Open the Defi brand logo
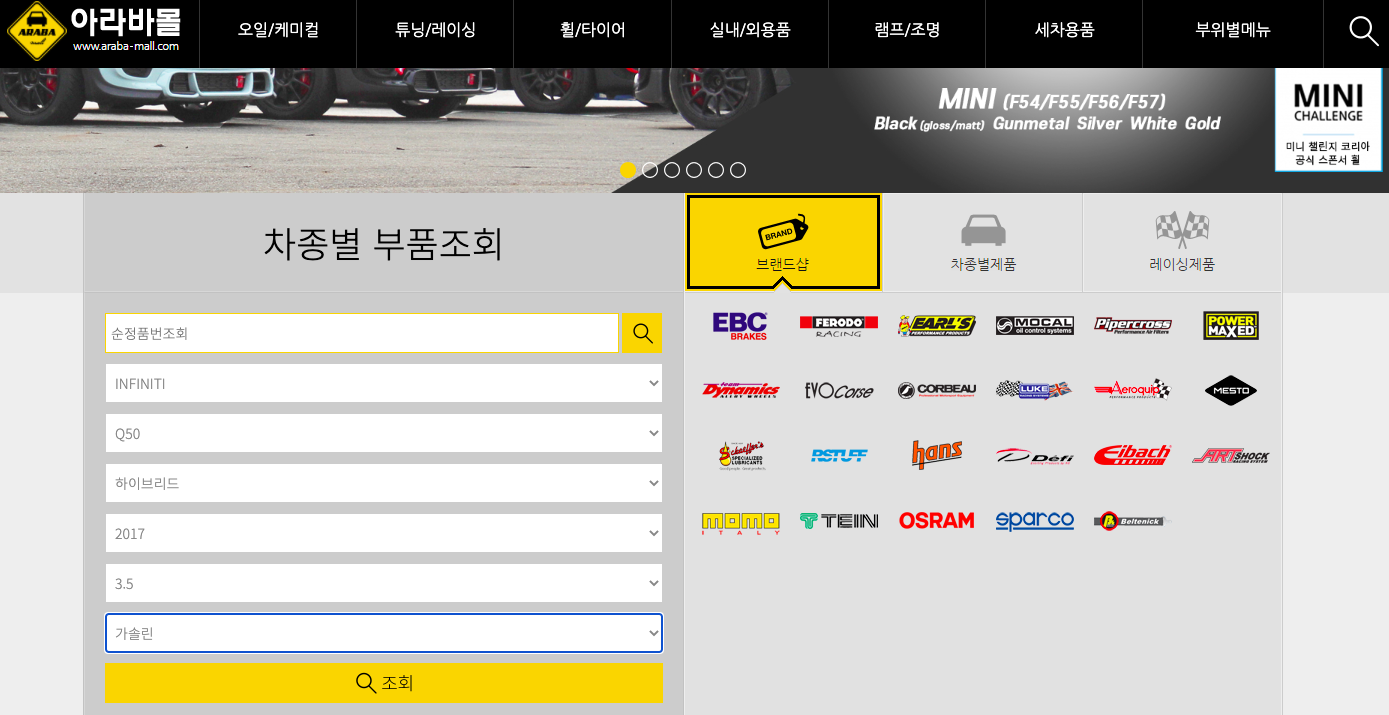The image size is (1389, 715). [1035, 455]
